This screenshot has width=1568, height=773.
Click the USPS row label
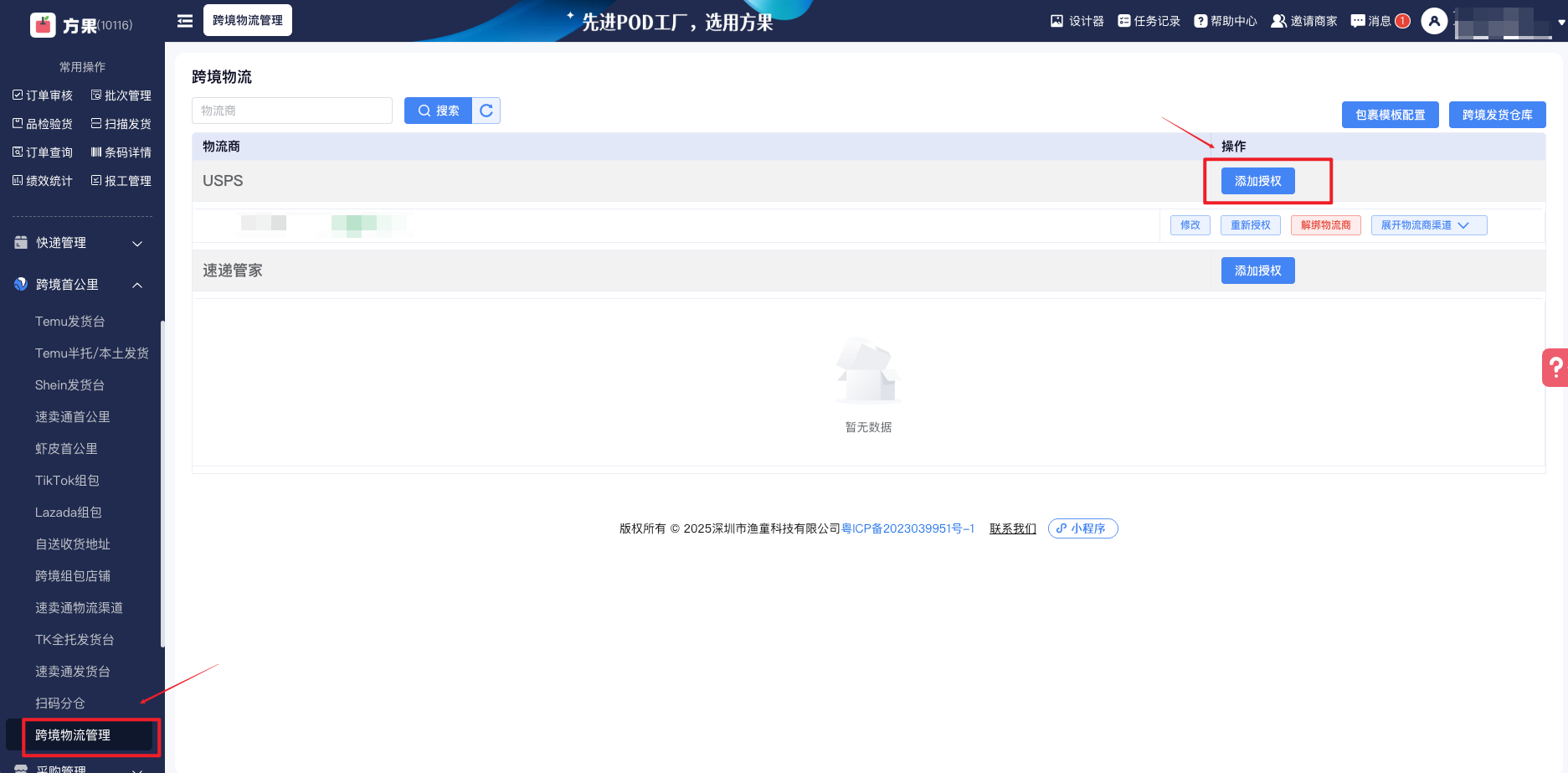pos(223,181)
